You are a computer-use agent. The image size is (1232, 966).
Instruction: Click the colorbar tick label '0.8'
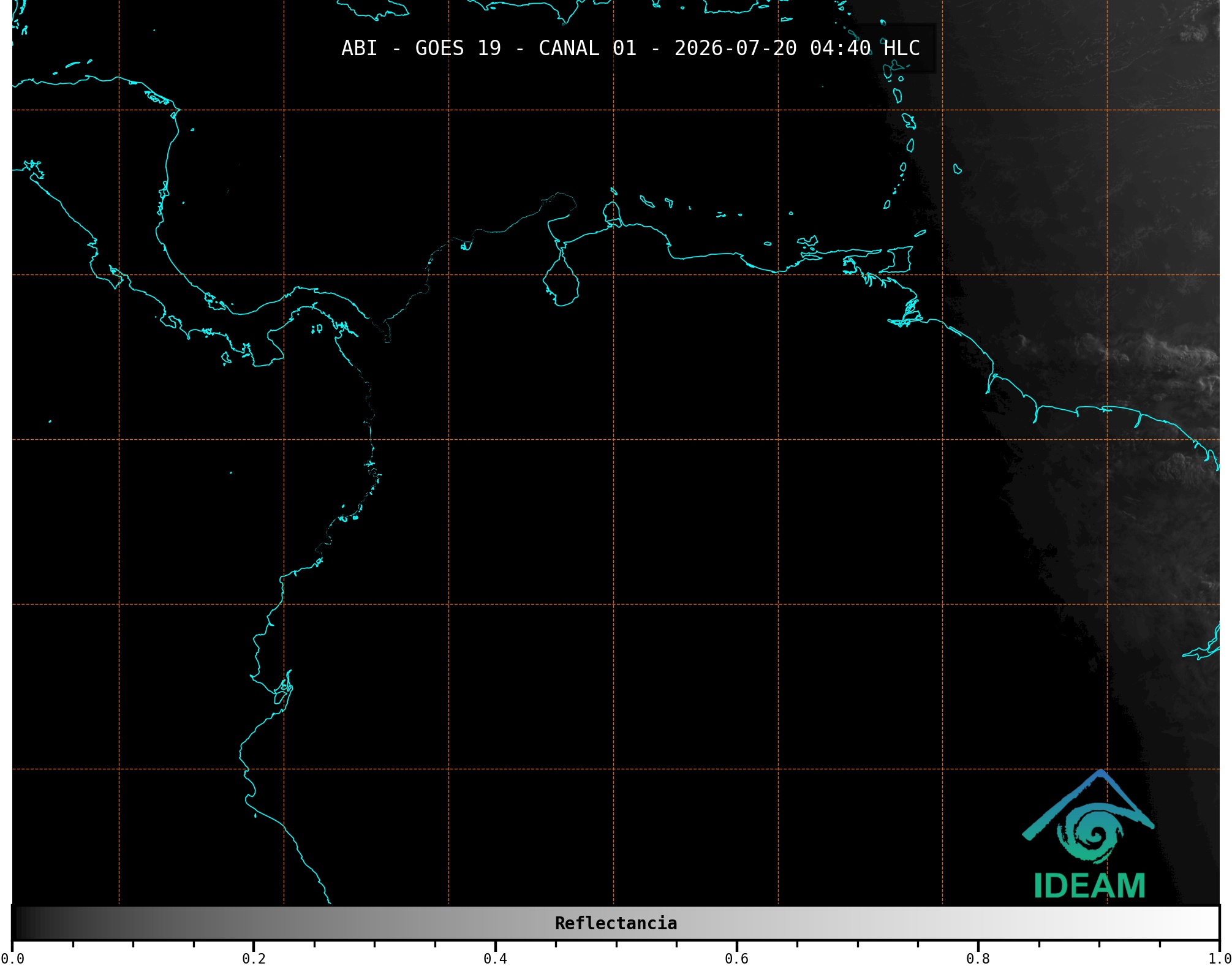pos(978,959)
